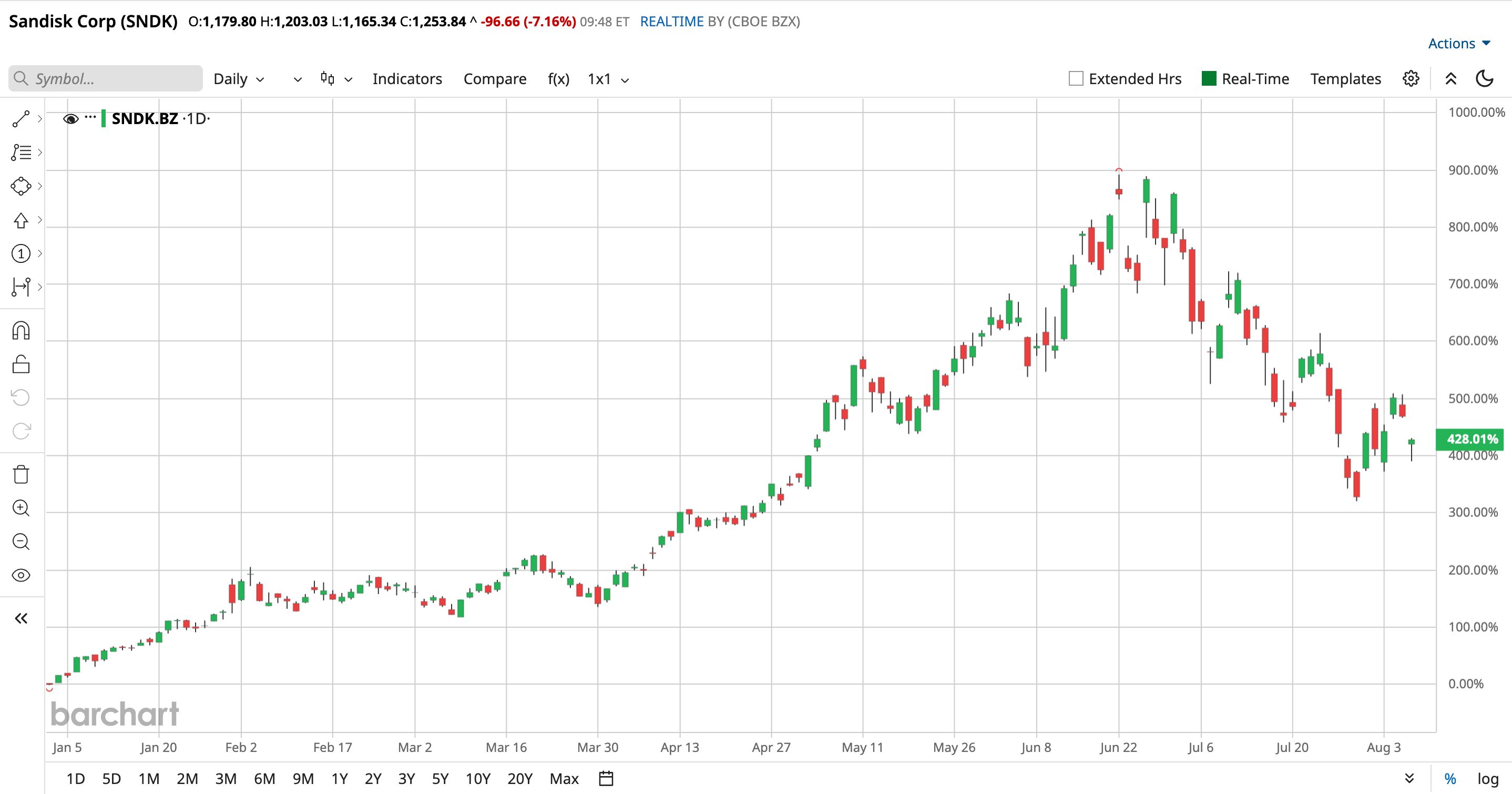The width and height of the screenshot is (1512, 794).
Task: Click the SNDK.BZ series legend label
Action: [x=145, y=119]
